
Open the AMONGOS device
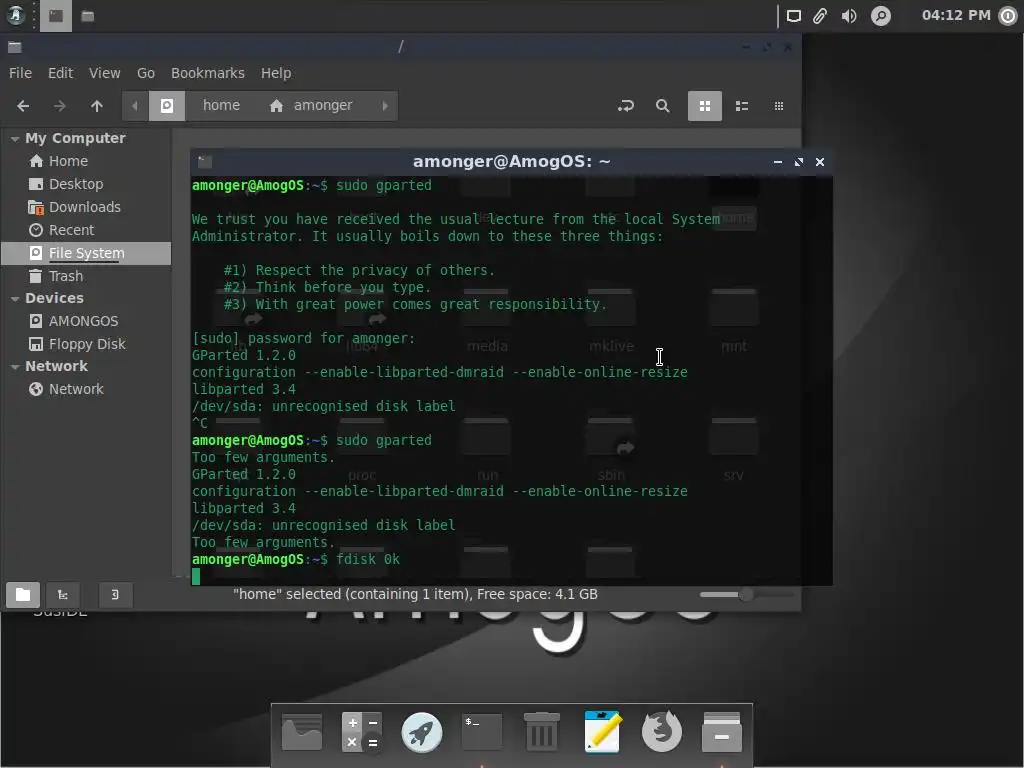click(x=86, y=321)
